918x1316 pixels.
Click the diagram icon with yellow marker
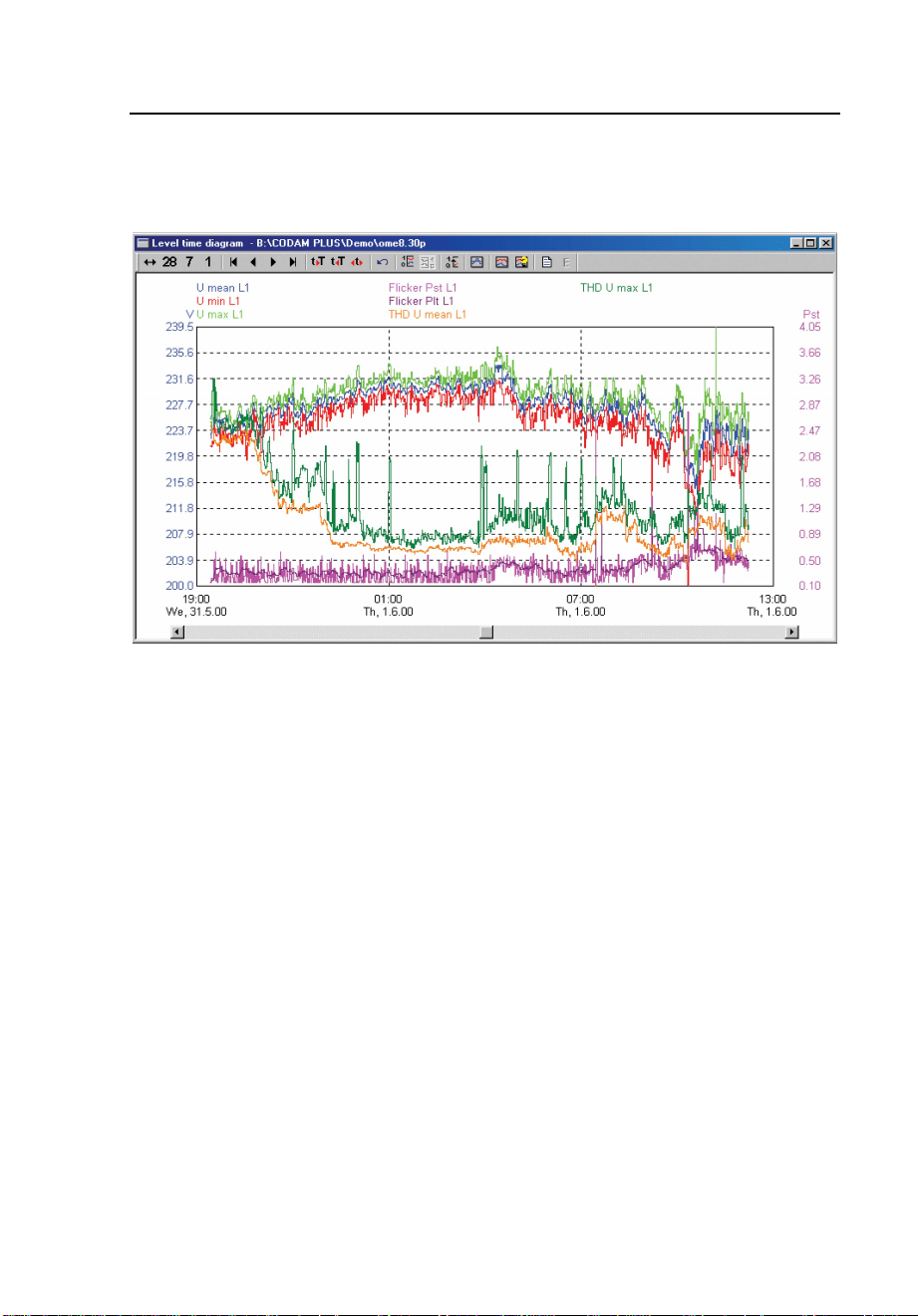pyautogui.click(x=521, y=262)
